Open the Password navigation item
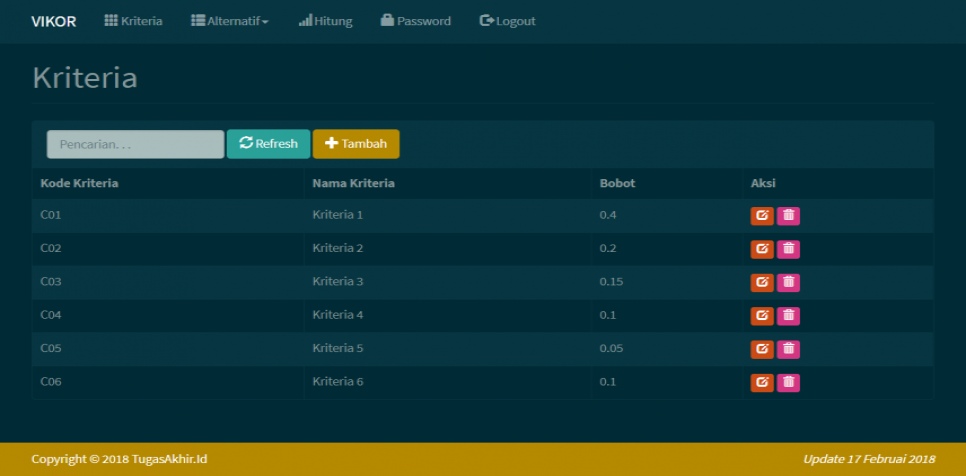This screenshot has width=966, height=476. (x=415, y=21)
